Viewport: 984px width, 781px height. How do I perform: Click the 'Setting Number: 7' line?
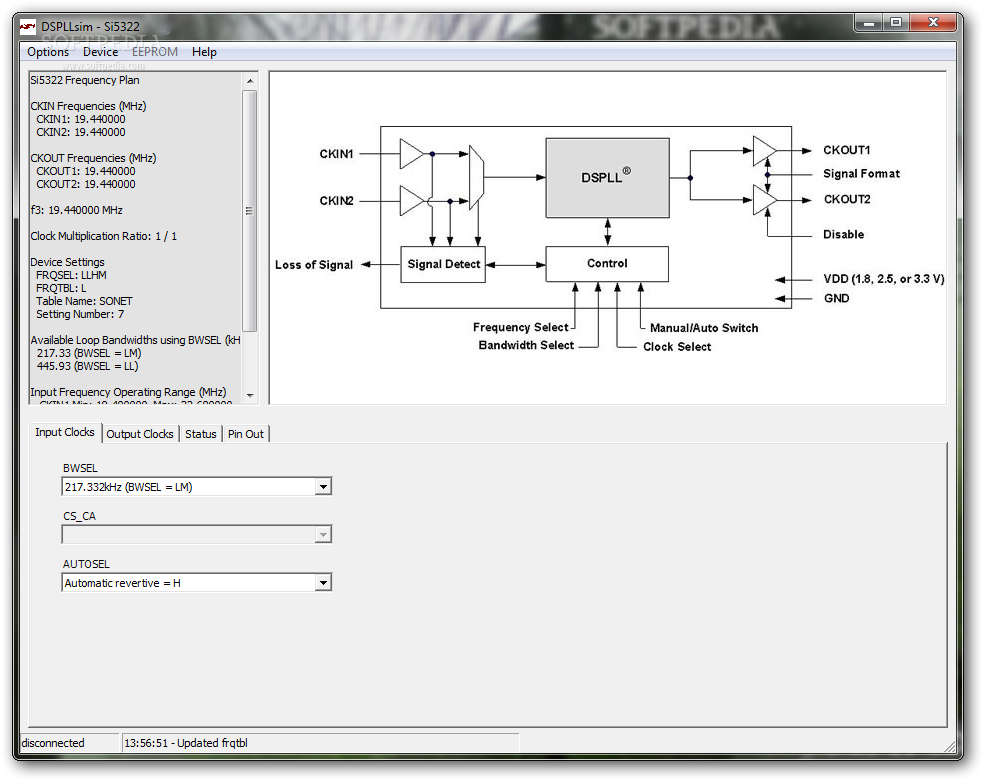(80, 314)
